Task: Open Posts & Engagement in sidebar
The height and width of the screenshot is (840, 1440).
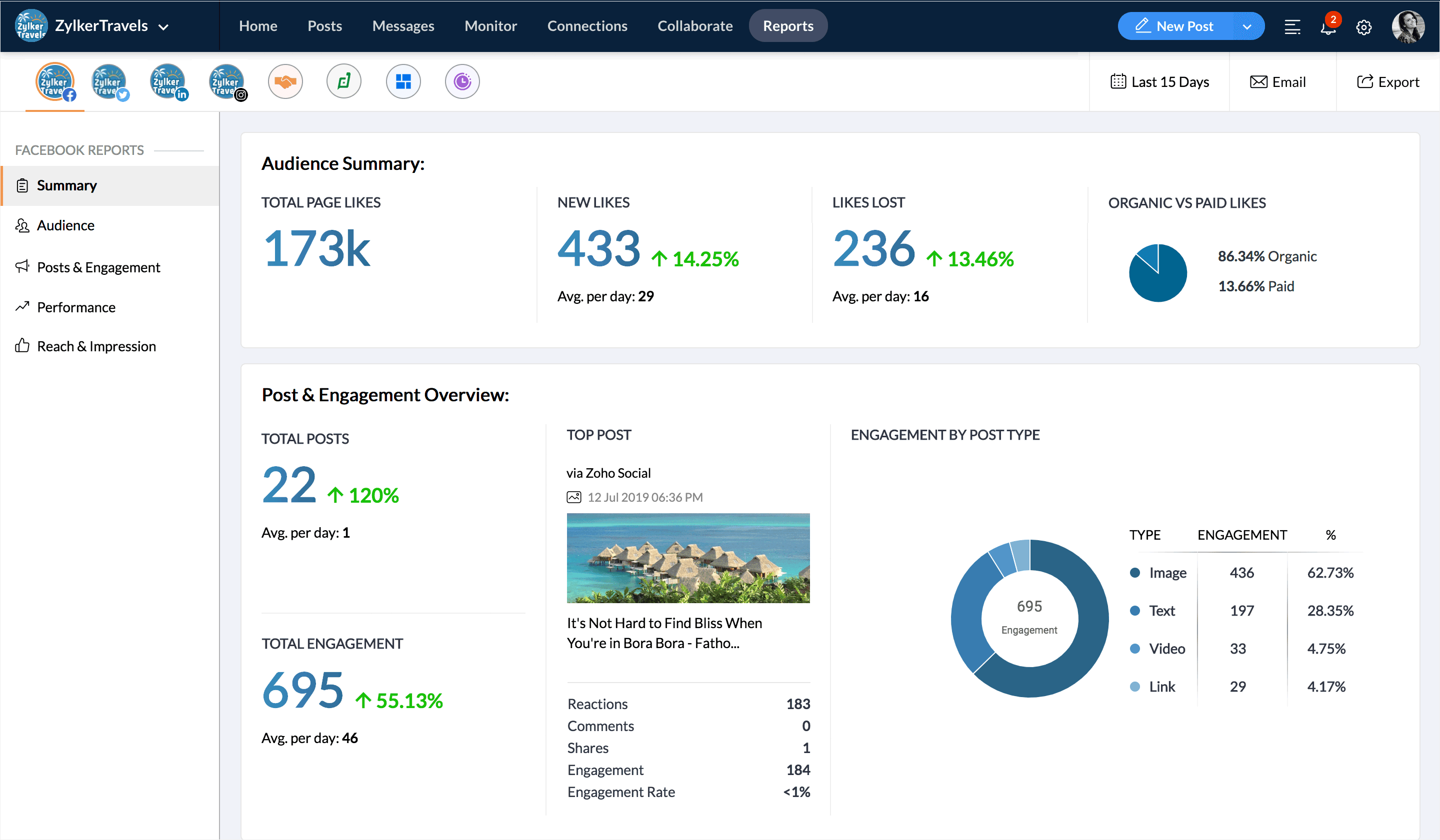Action: coord(98,267)
